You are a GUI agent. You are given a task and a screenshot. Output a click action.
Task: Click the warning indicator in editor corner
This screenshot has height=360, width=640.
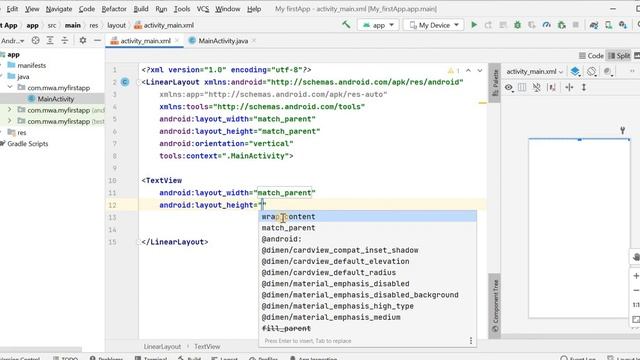coord(453,71)
